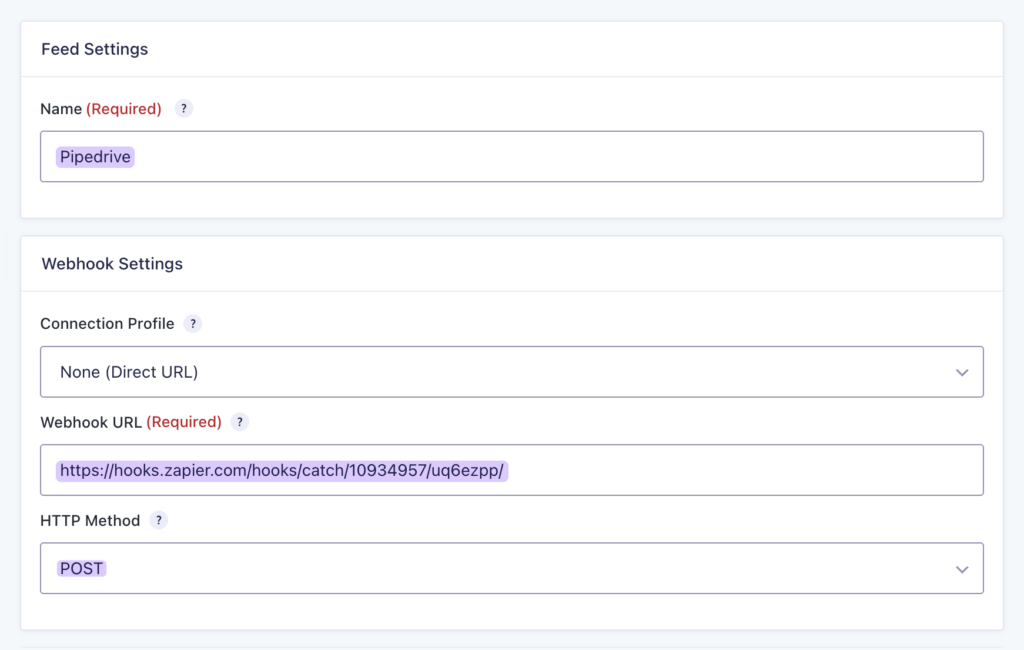
Task: Select the highlighted Pipedrive text
Action: tap(94, 156)
